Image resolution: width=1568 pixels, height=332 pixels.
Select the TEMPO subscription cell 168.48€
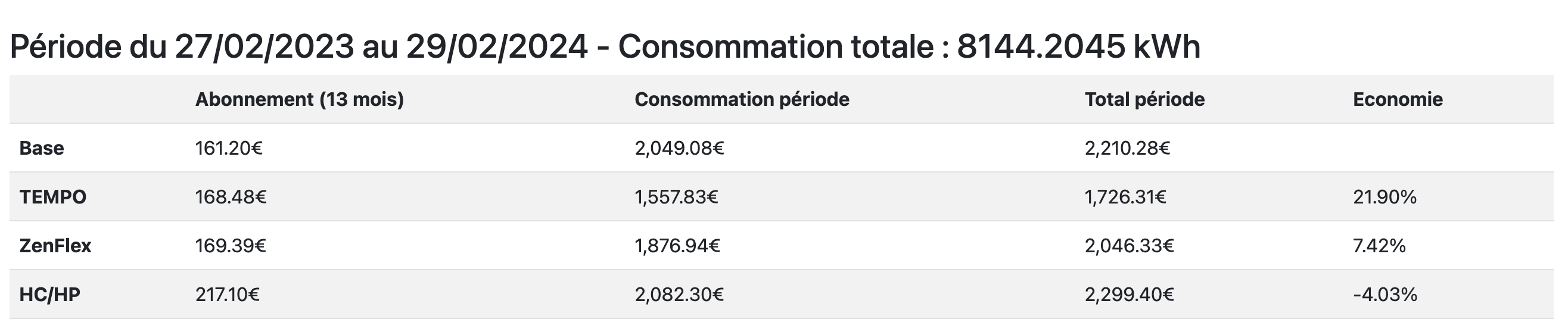[x=231, y=196]
